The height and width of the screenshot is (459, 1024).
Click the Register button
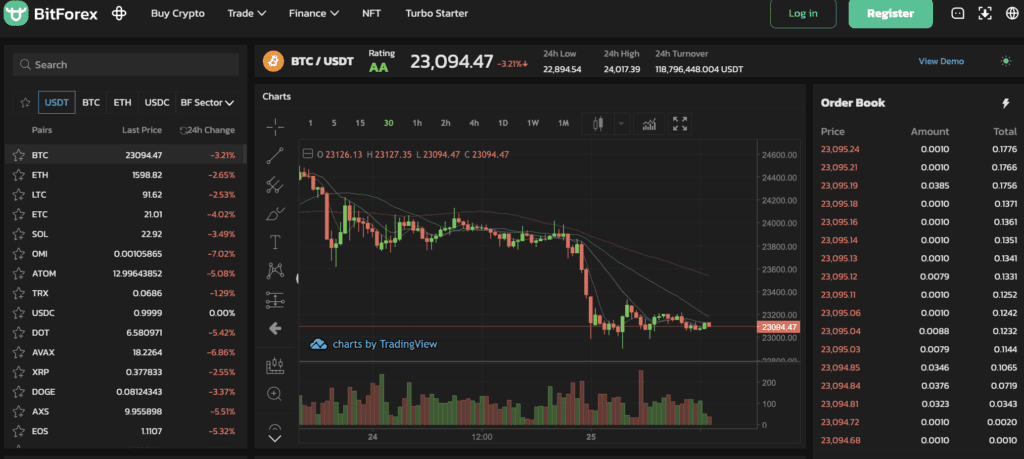pyautogui.click(x=891, y=13)
